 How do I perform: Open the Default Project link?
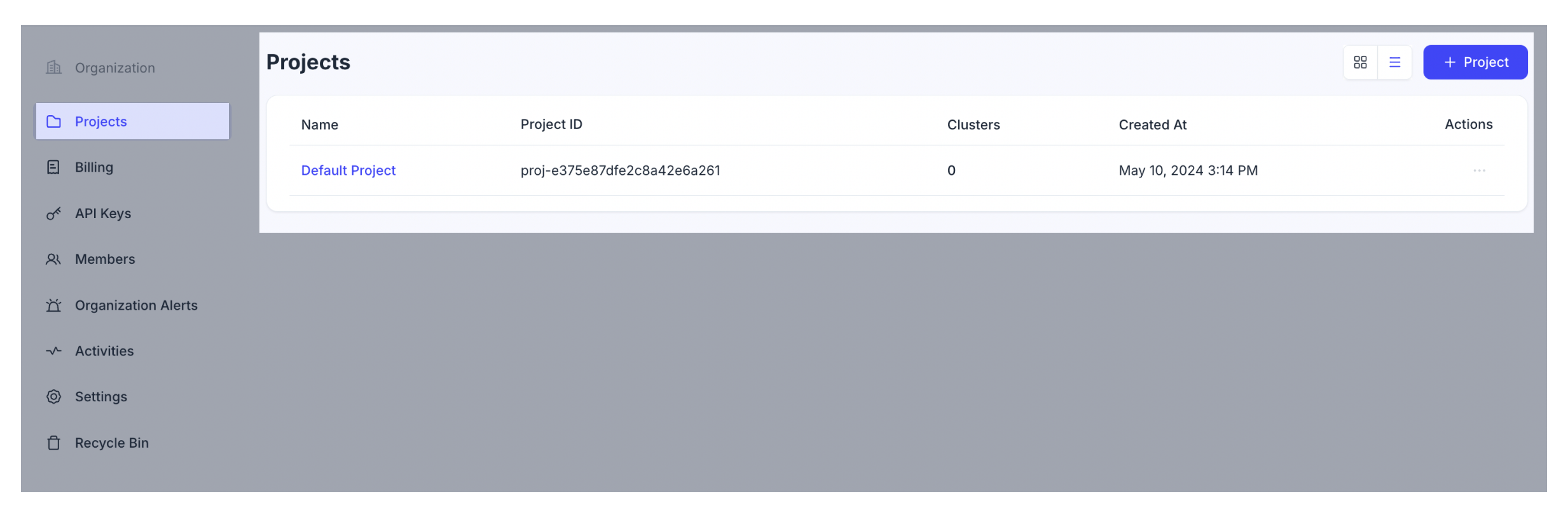(348, 170)
